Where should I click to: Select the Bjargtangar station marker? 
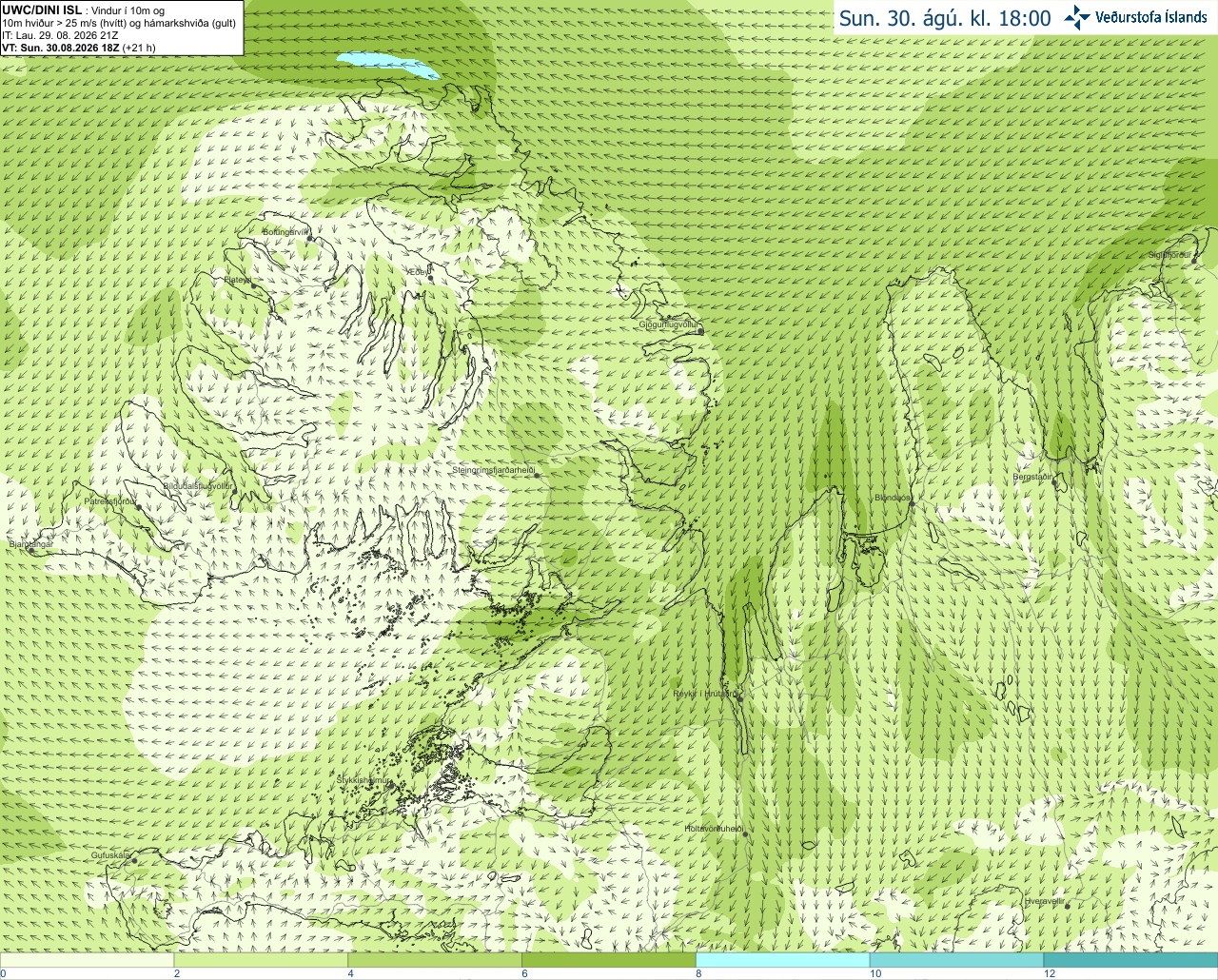[30, 550]
